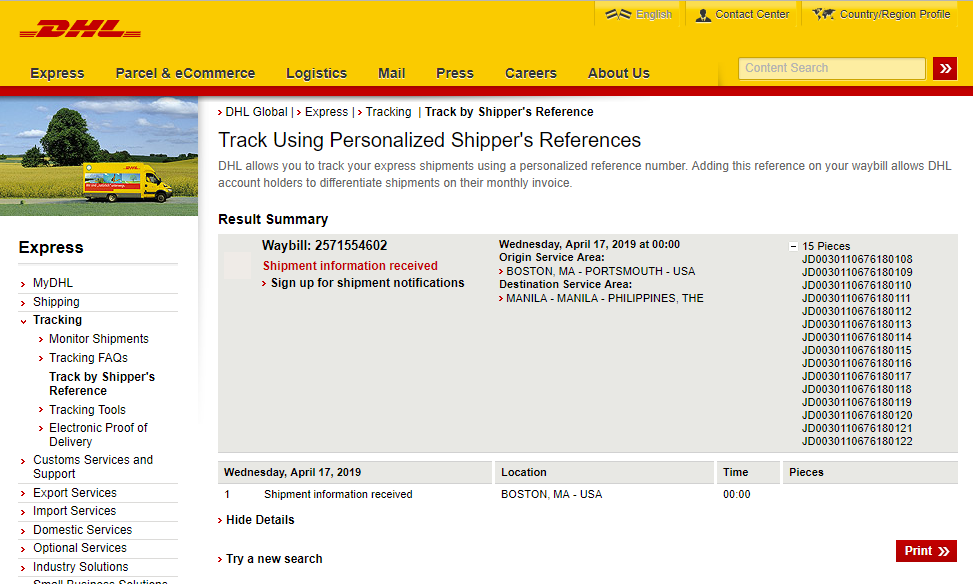
Task: Collapse the 15 Pieces list
Action: tap(793, 246)
